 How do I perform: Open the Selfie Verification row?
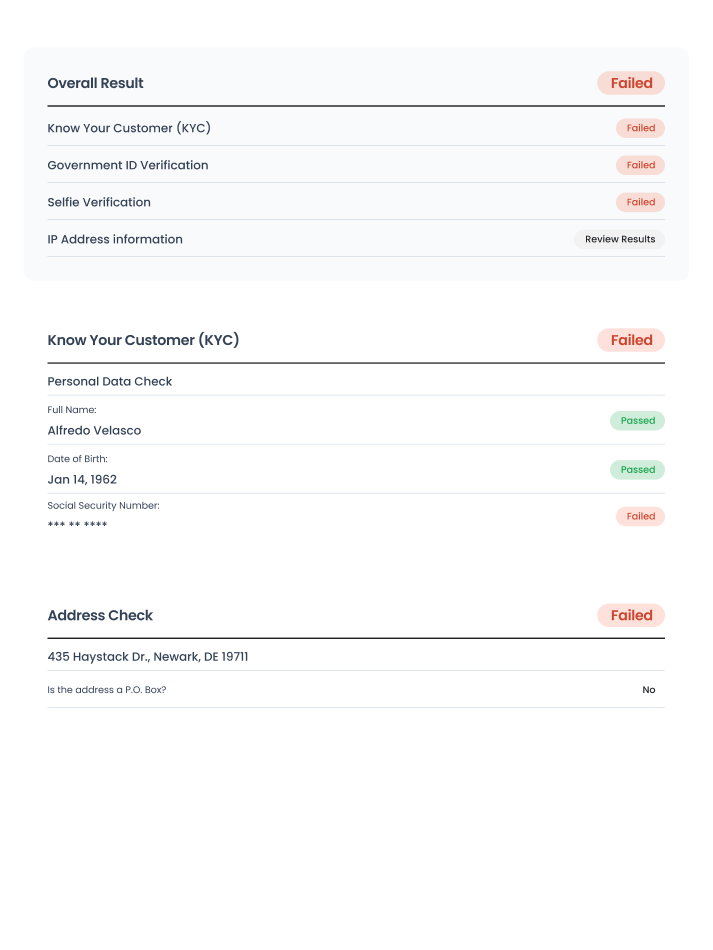pos(99,202)
